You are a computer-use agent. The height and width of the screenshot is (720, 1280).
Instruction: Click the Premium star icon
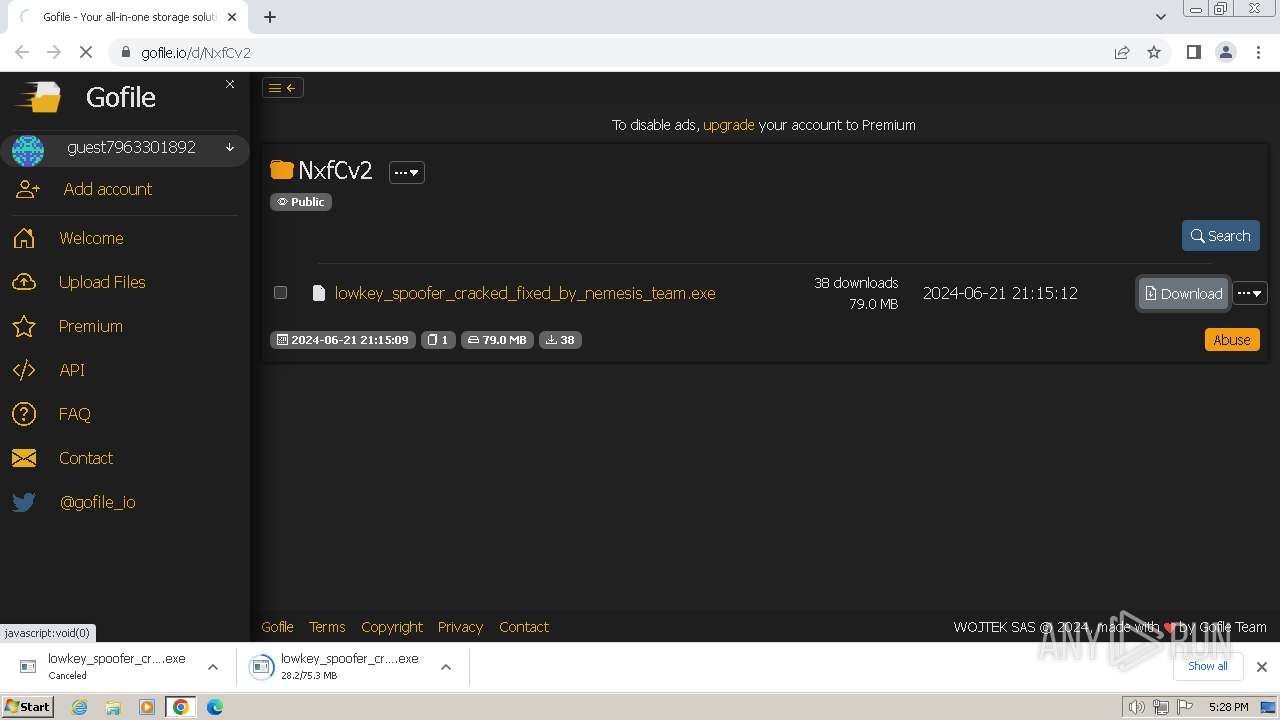click(24, 326)
